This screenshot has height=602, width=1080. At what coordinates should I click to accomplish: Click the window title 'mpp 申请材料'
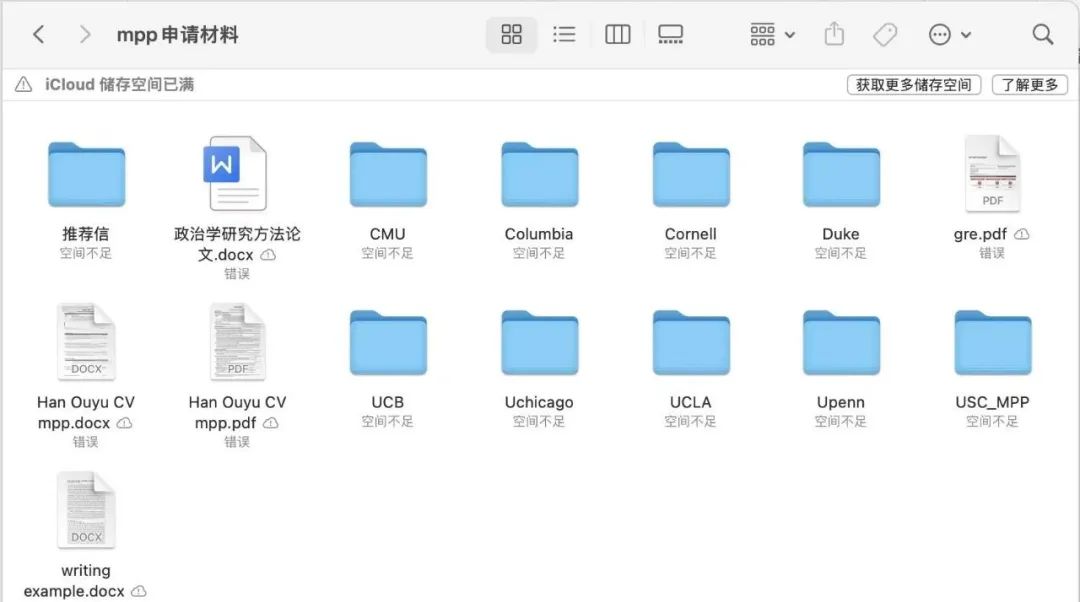pos(178,34)
